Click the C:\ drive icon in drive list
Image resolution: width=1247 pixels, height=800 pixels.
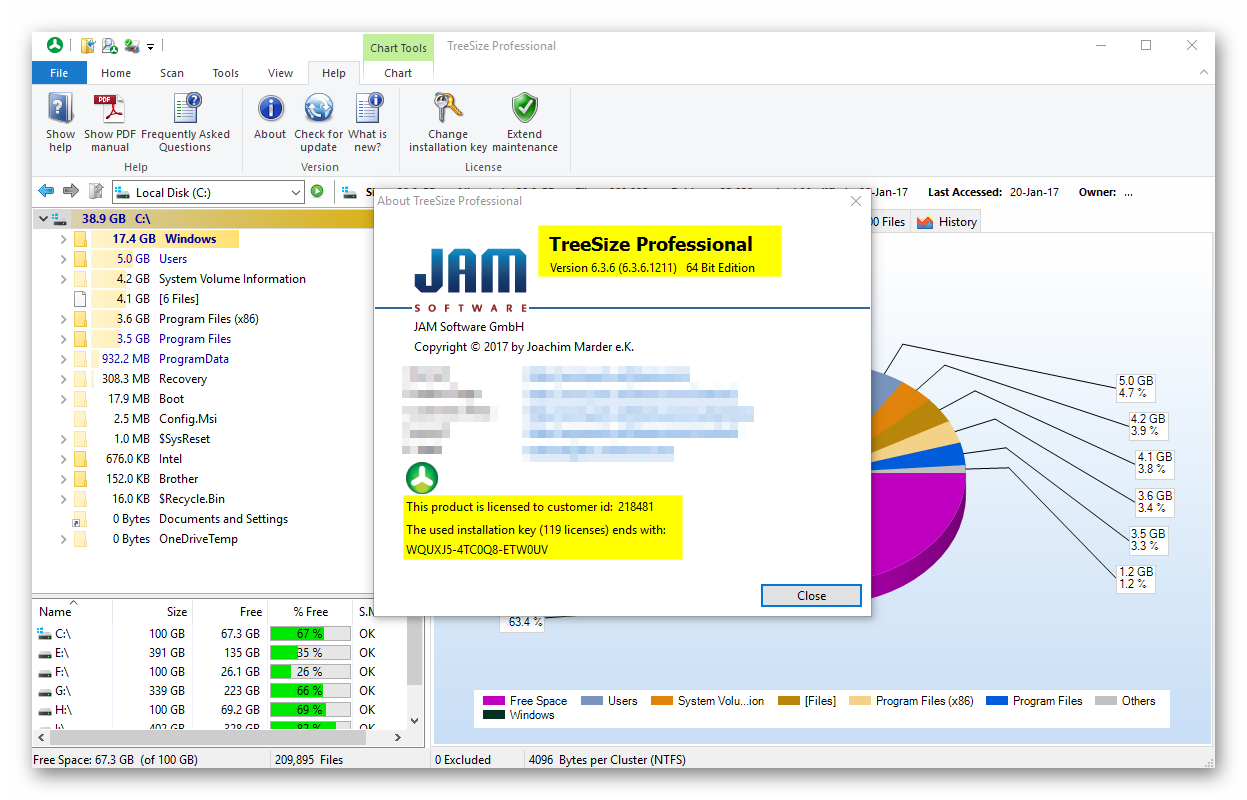click(44, 633)
